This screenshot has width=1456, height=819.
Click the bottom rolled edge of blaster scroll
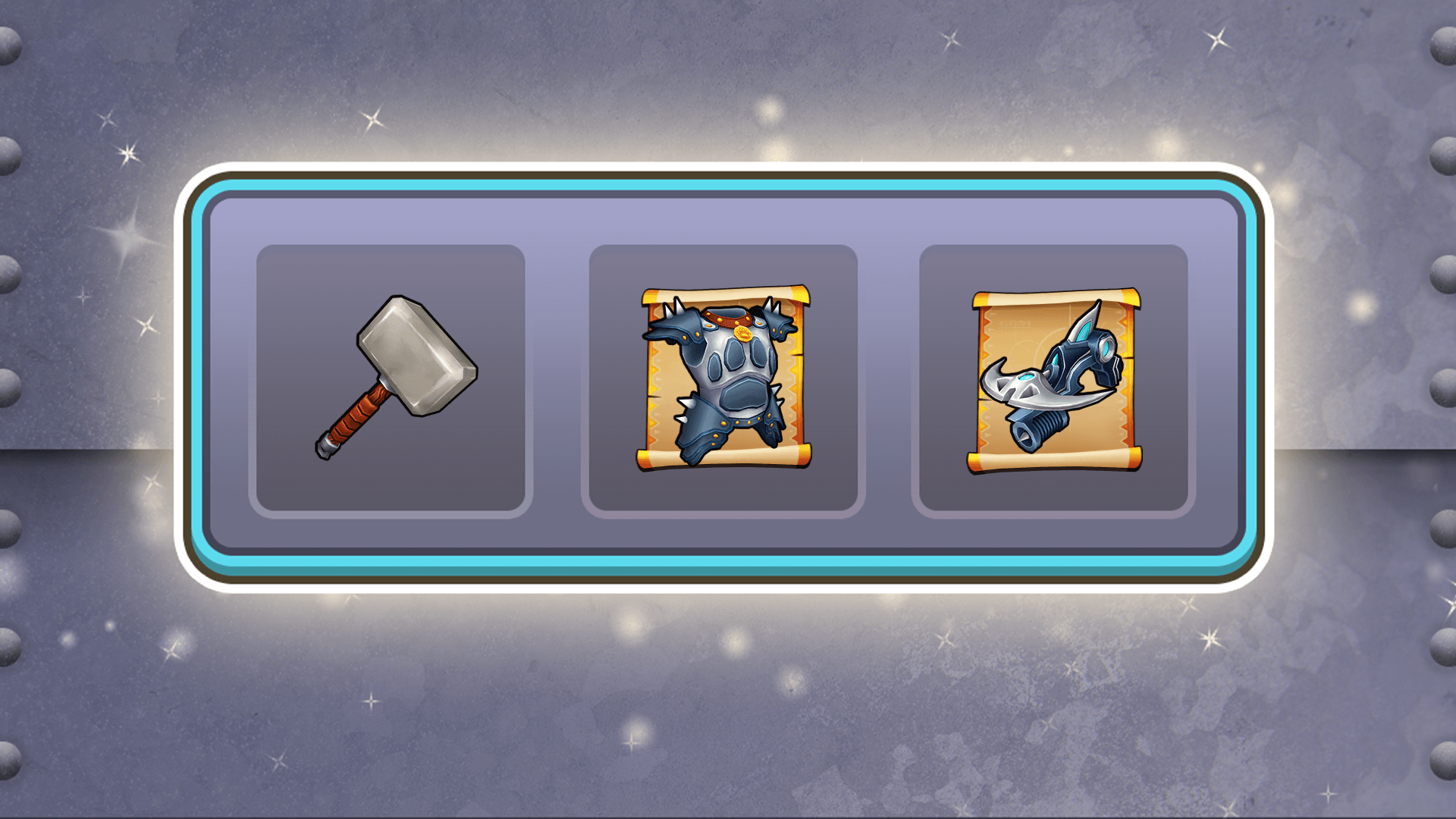[1054, 460]
